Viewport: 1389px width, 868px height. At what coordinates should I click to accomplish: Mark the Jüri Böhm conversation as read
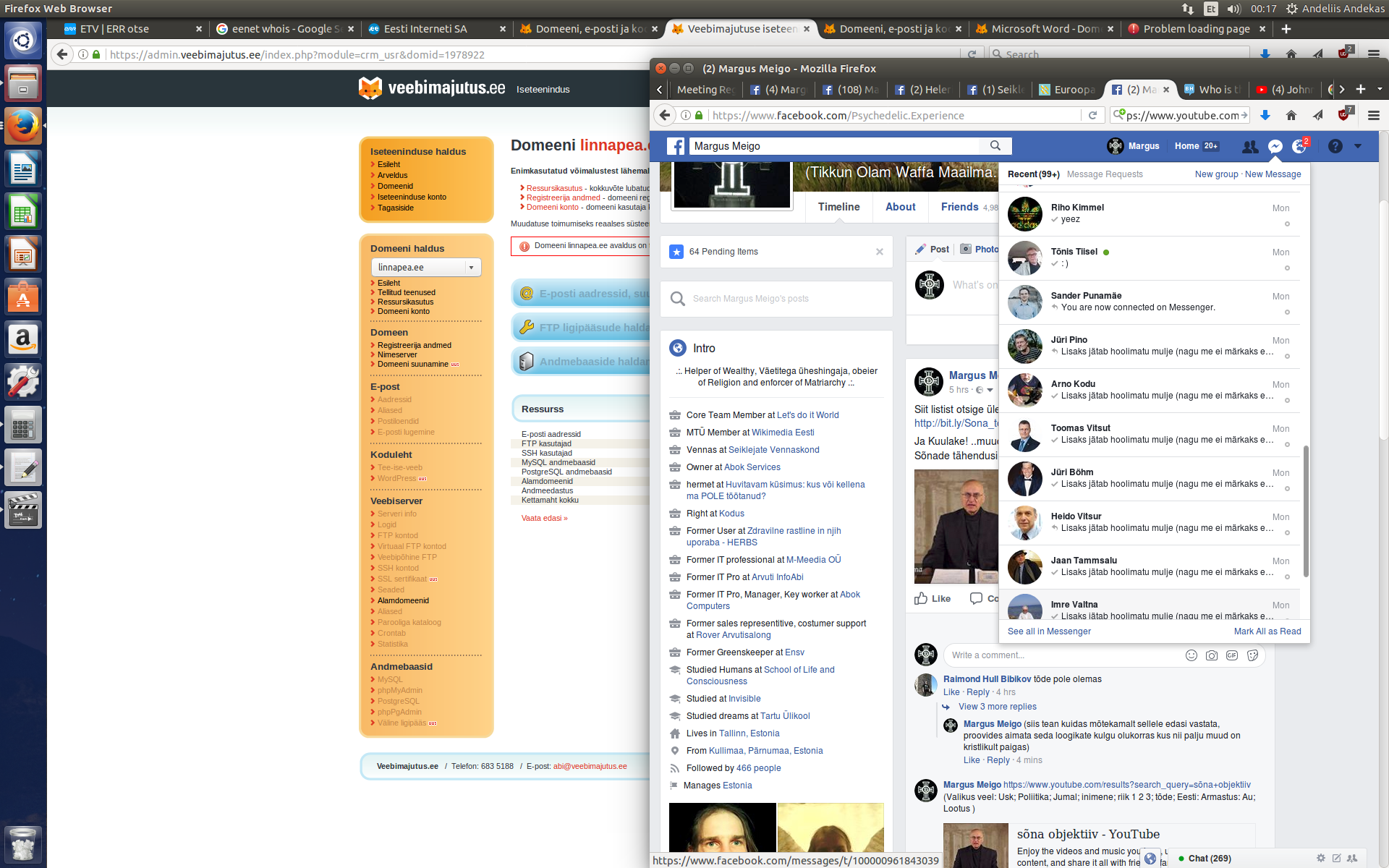[1287, 489]
